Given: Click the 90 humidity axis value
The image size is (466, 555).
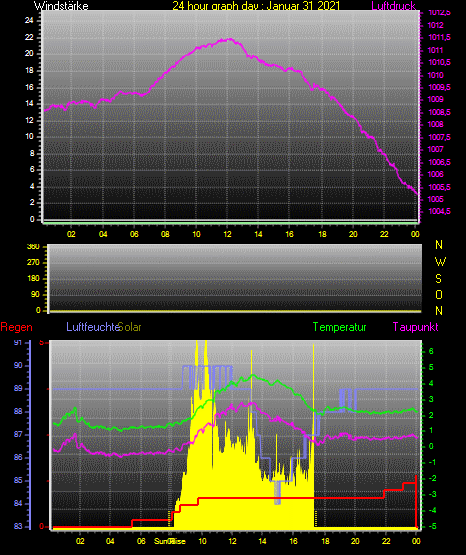Looking at the screenshot, I should [18, 365].
